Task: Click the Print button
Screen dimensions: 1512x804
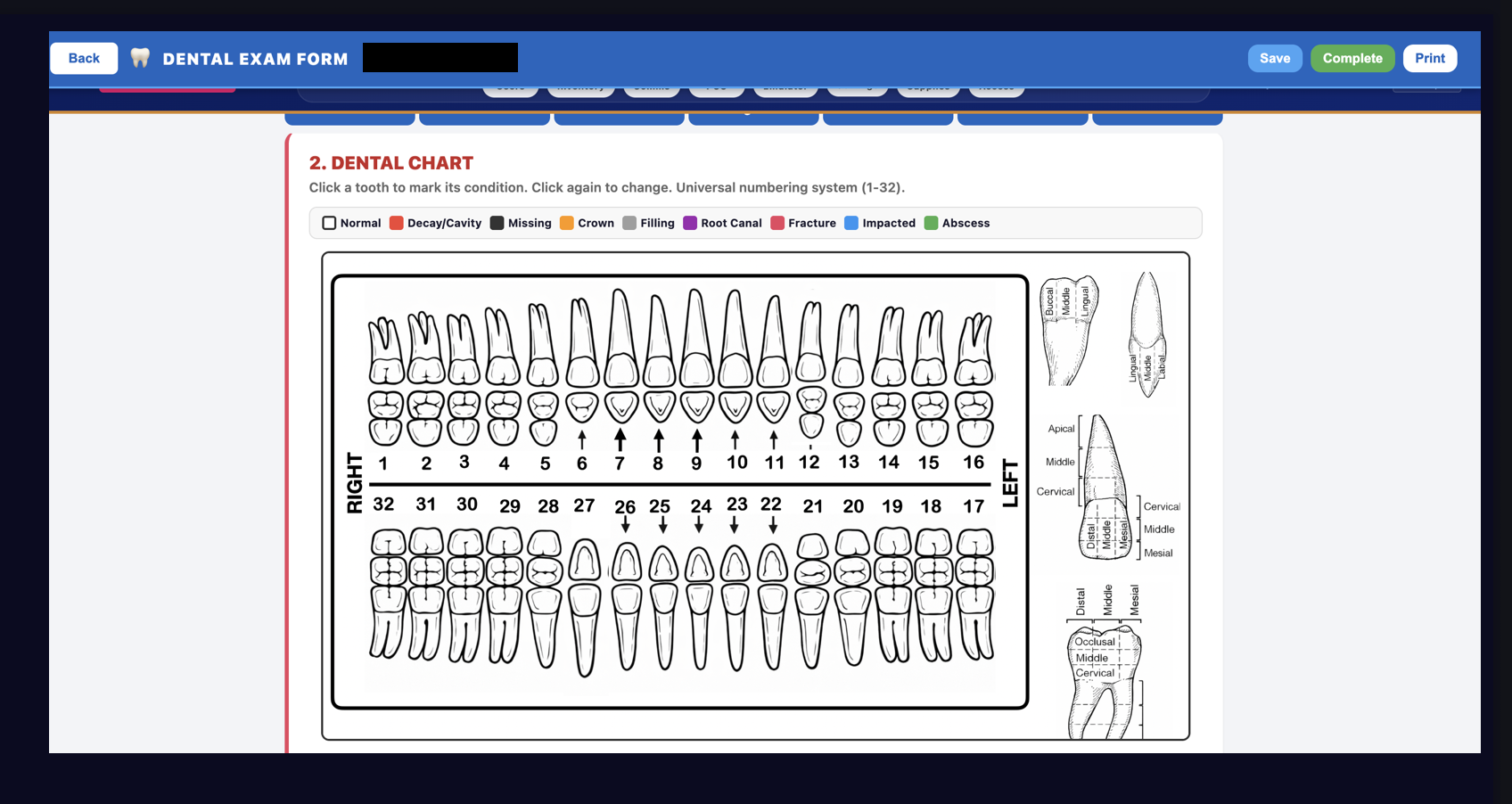Action: click(1430, 57)
